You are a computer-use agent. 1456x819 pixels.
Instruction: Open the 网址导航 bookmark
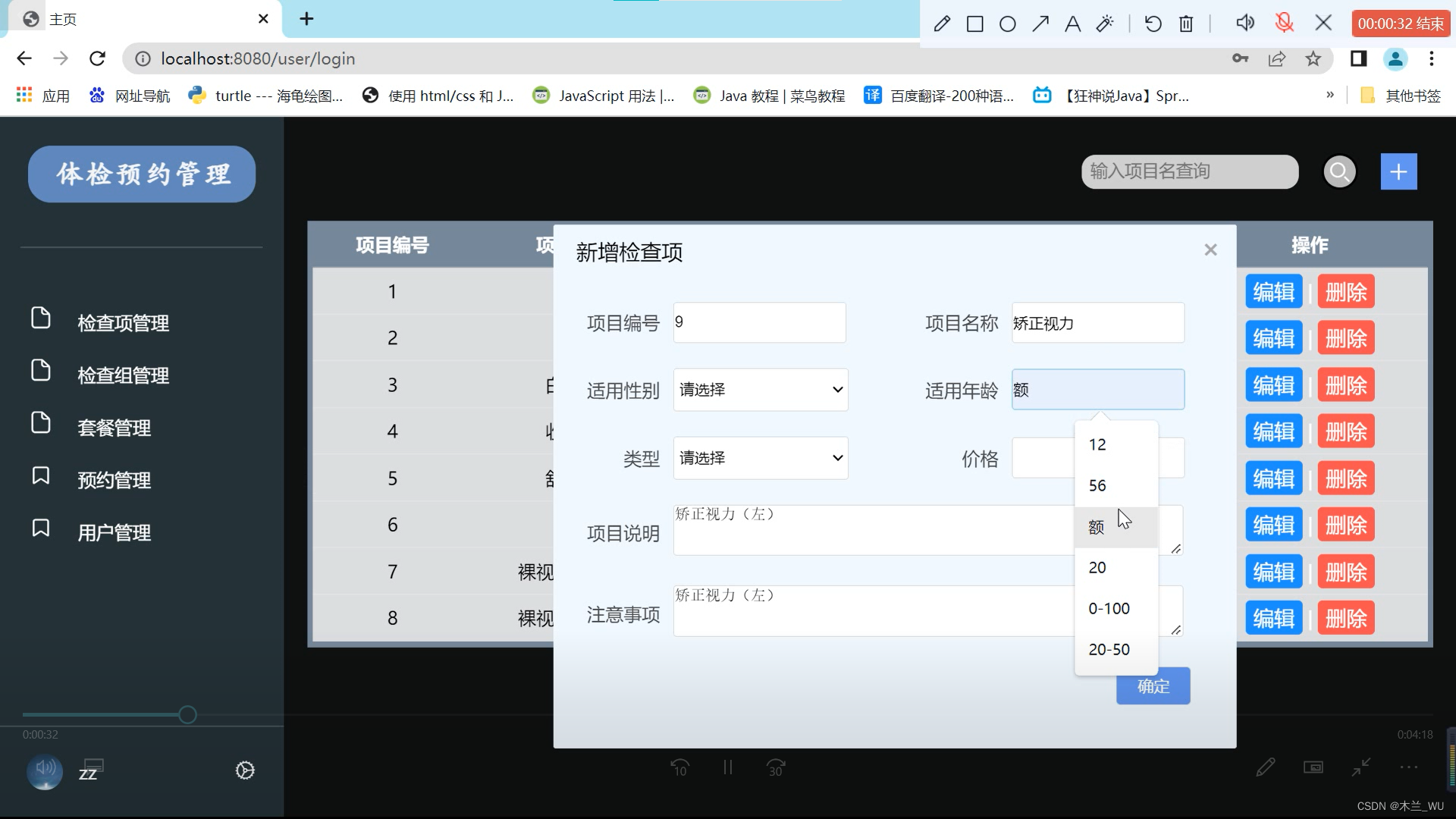129,96
